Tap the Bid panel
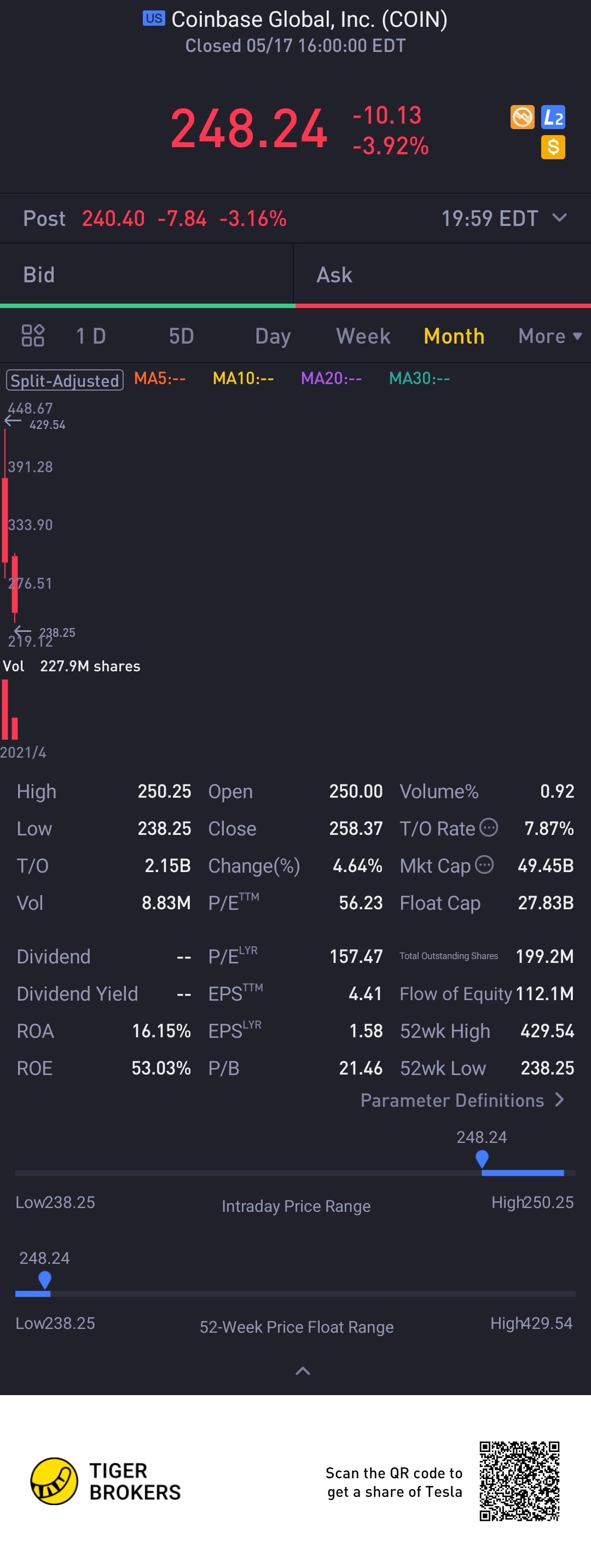The width and height of the screenshot is (591, 1568). pyautogui.click(x=147, y=275)
